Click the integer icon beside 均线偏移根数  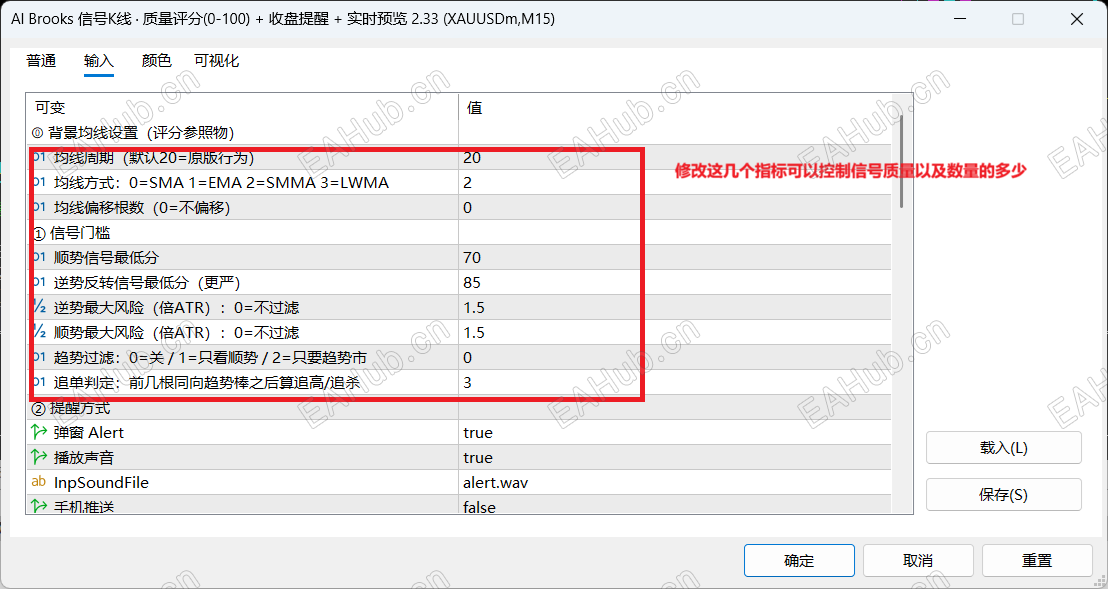pyautogui.click(x=39, y=208)
